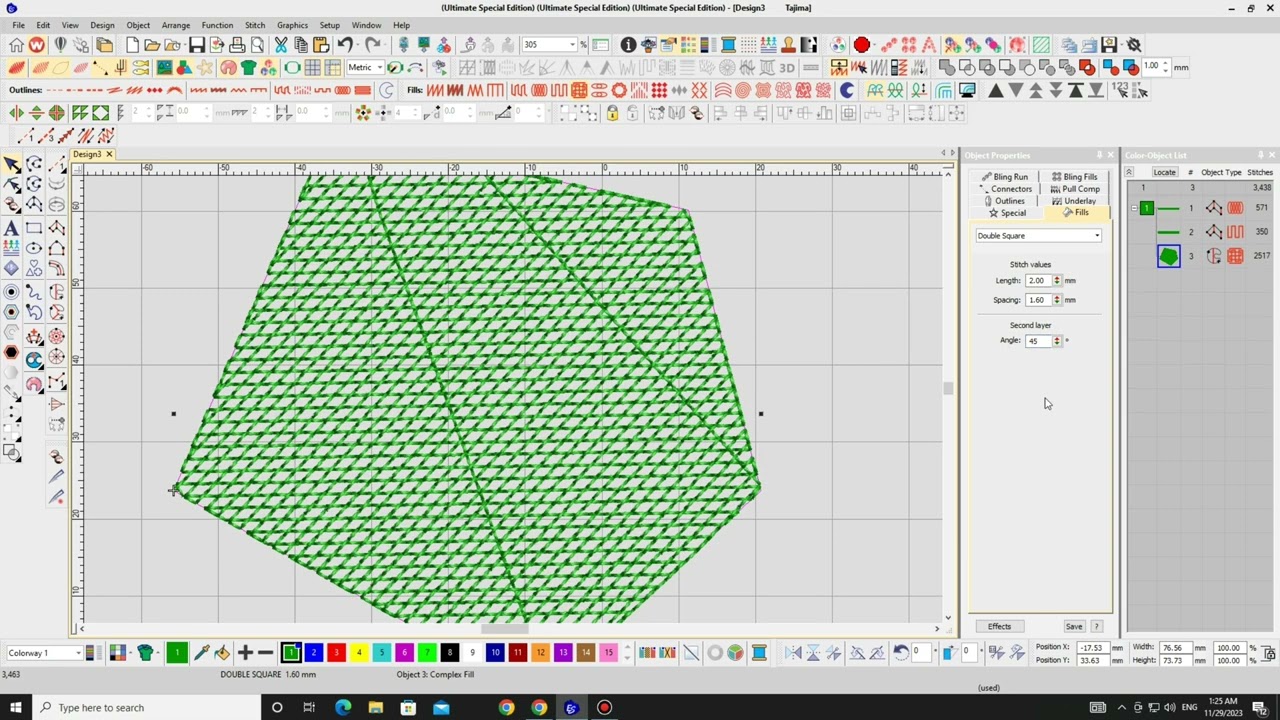Viewport: 1280px width, 720px height.
Task: Select yellow color swatch 4
Action: click(x=359, y=653)
